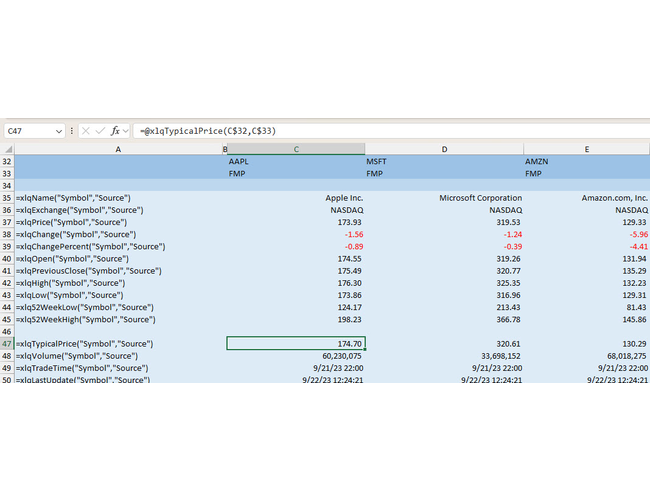The height and width of the screenshot is (500, 650).
Task: Click the AAPL symbol cell
Action: [296, 161]
